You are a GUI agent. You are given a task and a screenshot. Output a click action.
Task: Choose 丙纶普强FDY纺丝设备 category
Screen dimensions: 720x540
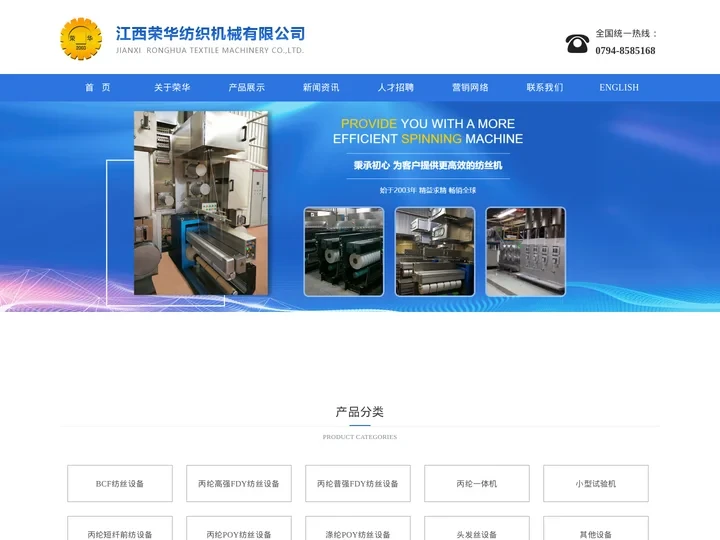[358, 484]
